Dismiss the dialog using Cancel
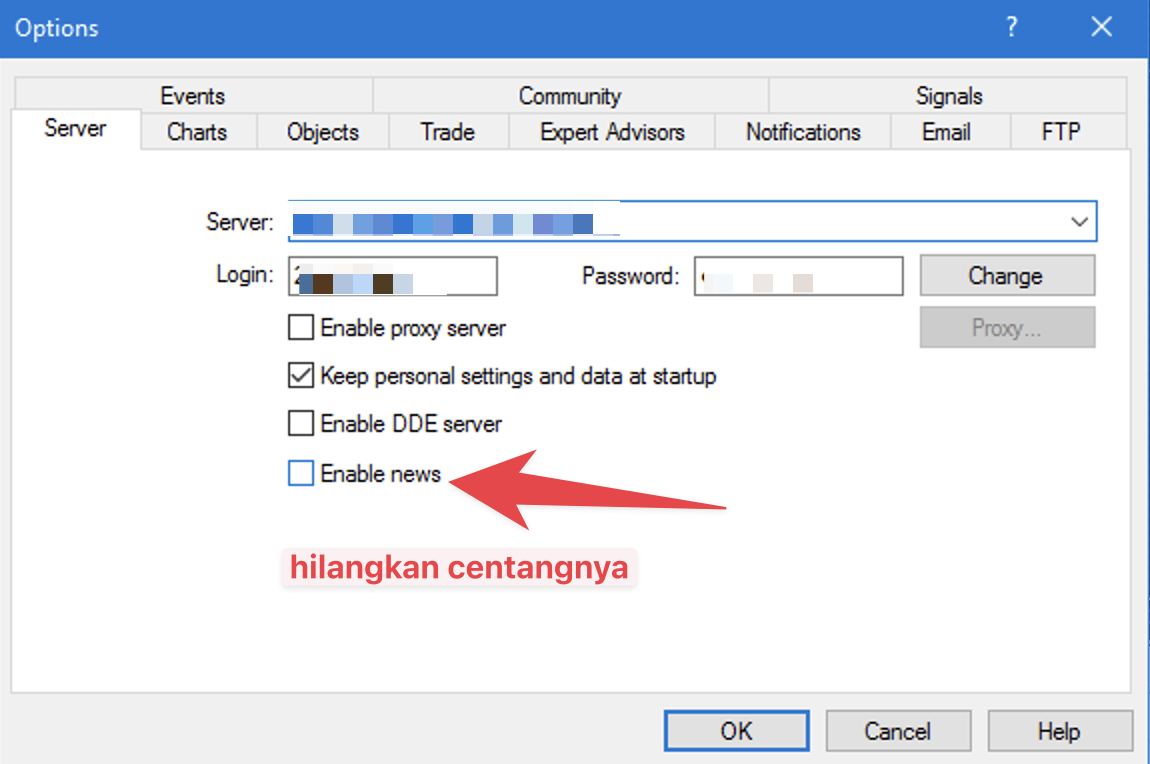The width and height of the screenshot is (1150, 764). (897, 730)
